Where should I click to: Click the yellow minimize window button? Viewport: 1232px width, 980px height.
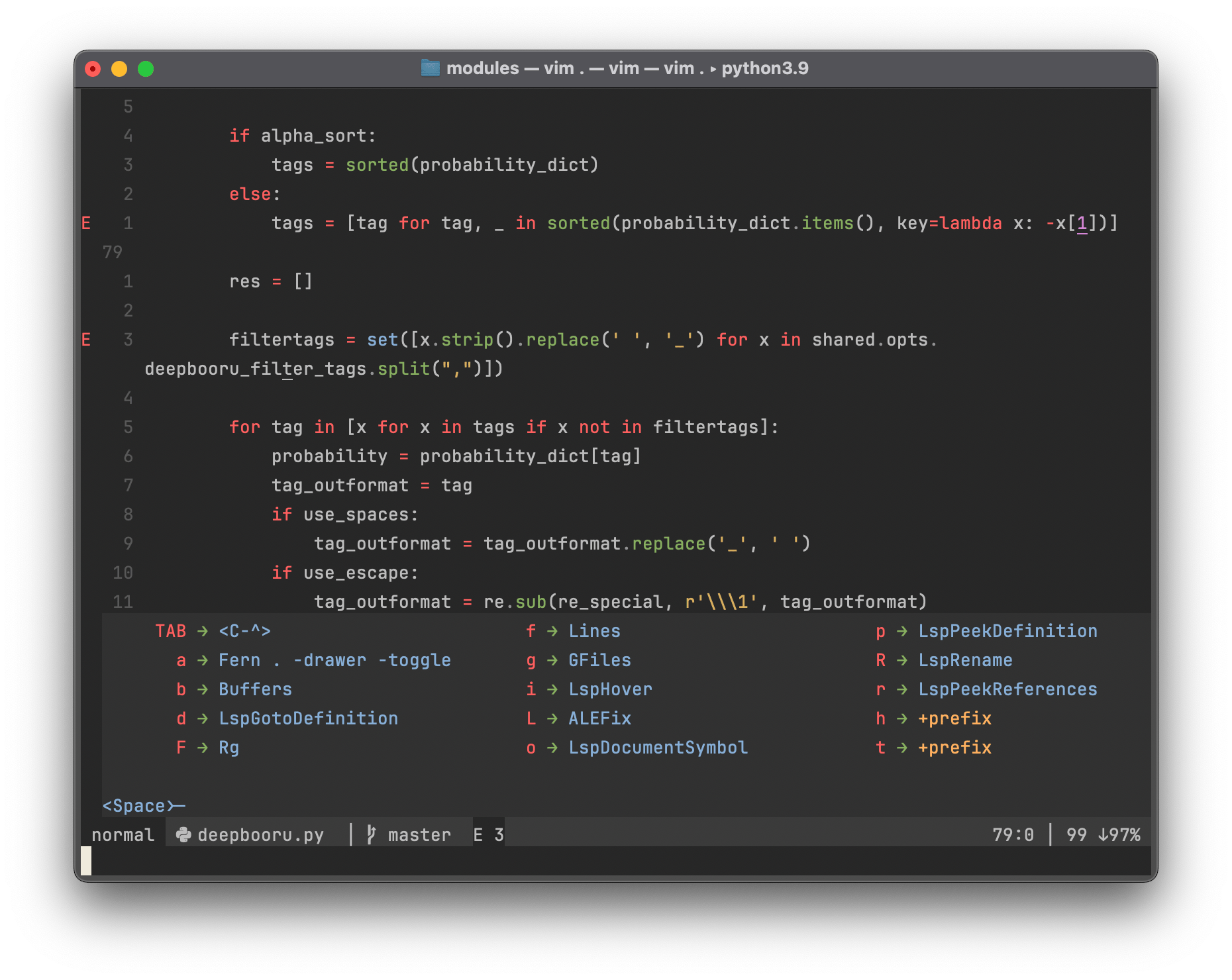[x=119, y=69]
